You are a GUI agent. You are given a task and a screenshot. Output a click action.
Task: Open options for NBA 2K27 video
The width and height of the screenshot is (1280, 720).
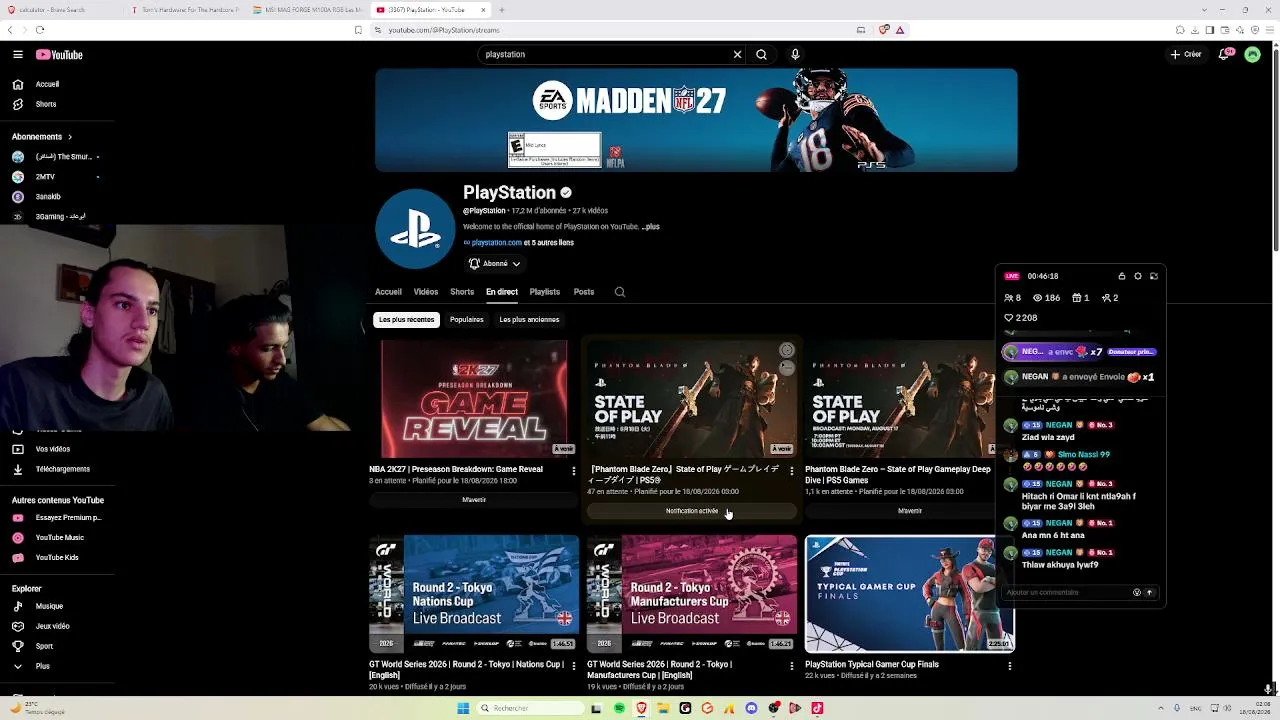point(574,470)
